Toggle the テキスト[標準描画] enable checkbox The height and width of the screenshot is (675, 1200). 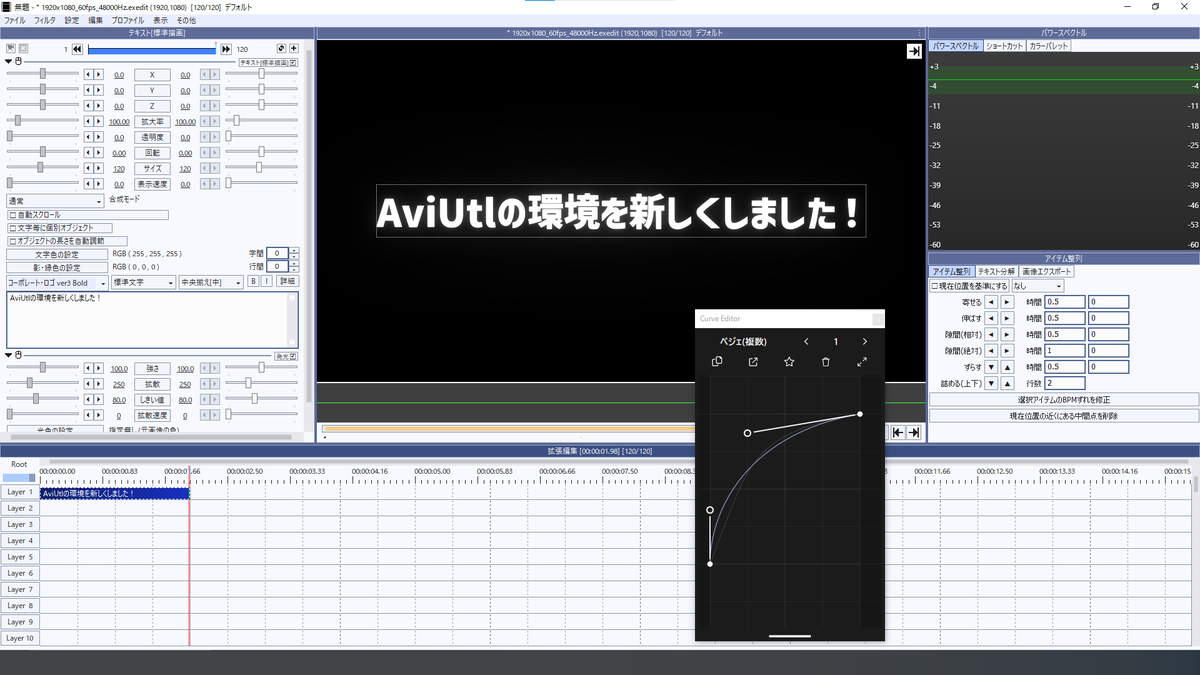(x=293, y=62)
